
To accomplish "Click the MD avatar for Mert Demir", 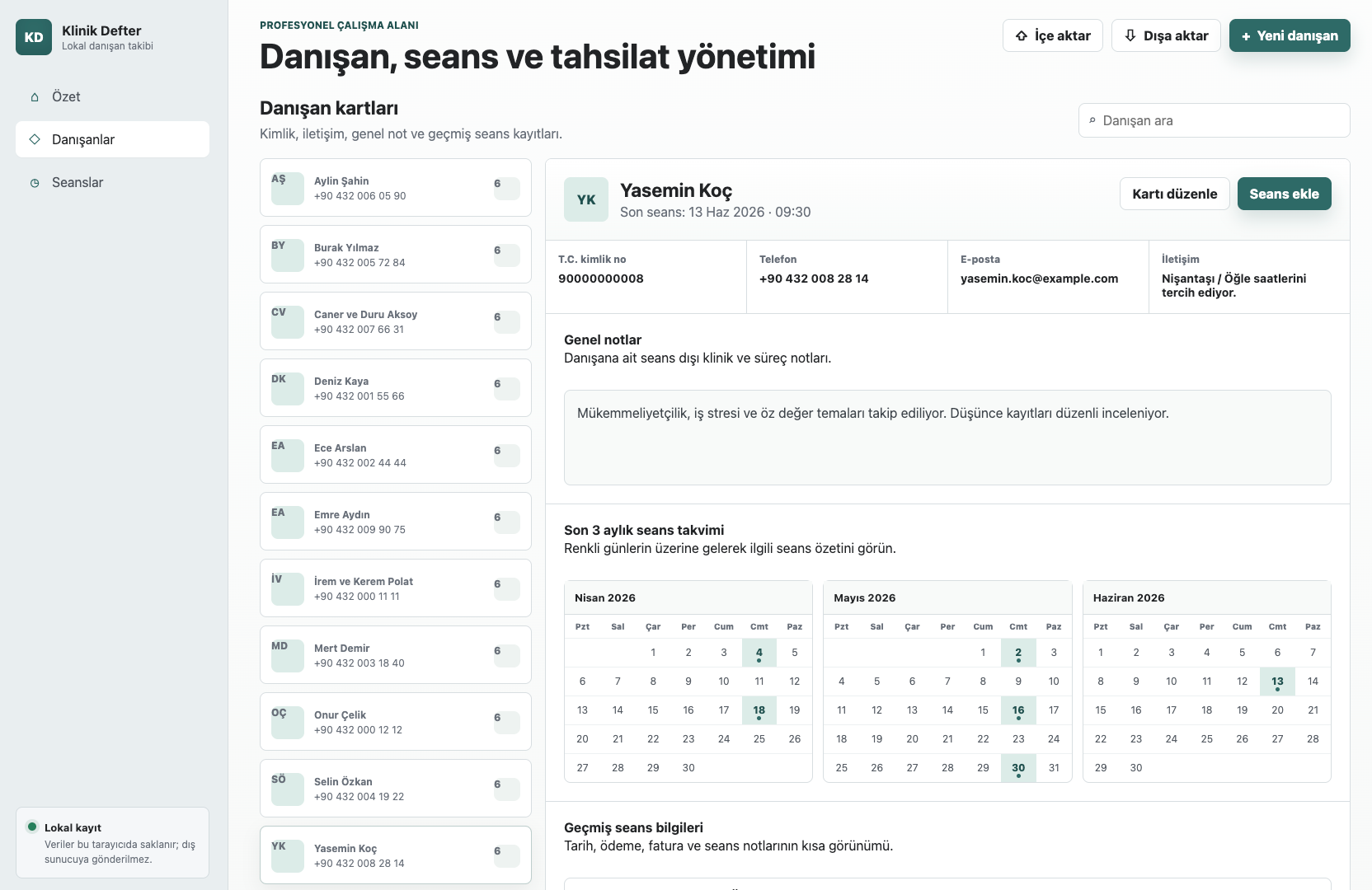I will coord(288,655).
